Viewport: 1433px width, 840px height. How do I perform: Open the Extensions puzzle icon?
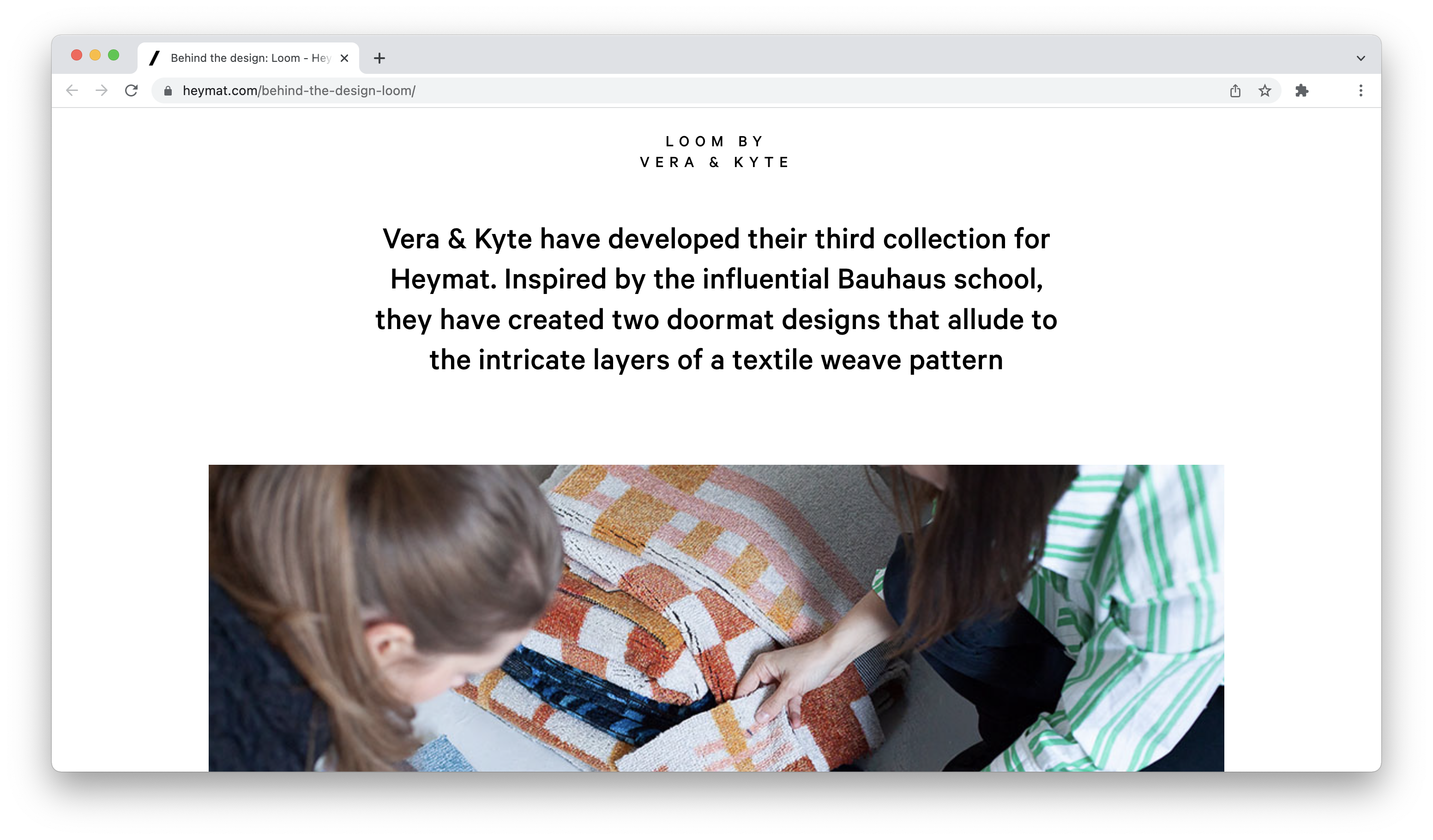pos(1301,91)
